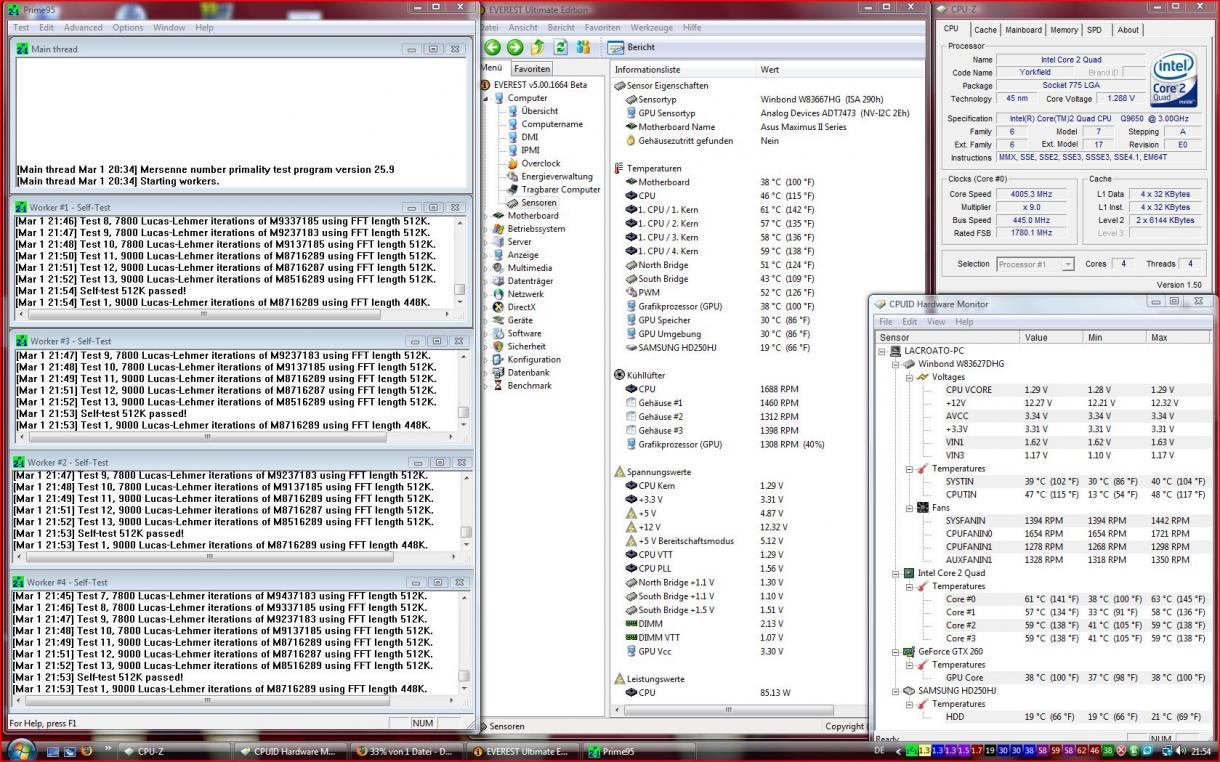
Task: Select Übersicht node in EVEREST tree
Action: point(540,111)
